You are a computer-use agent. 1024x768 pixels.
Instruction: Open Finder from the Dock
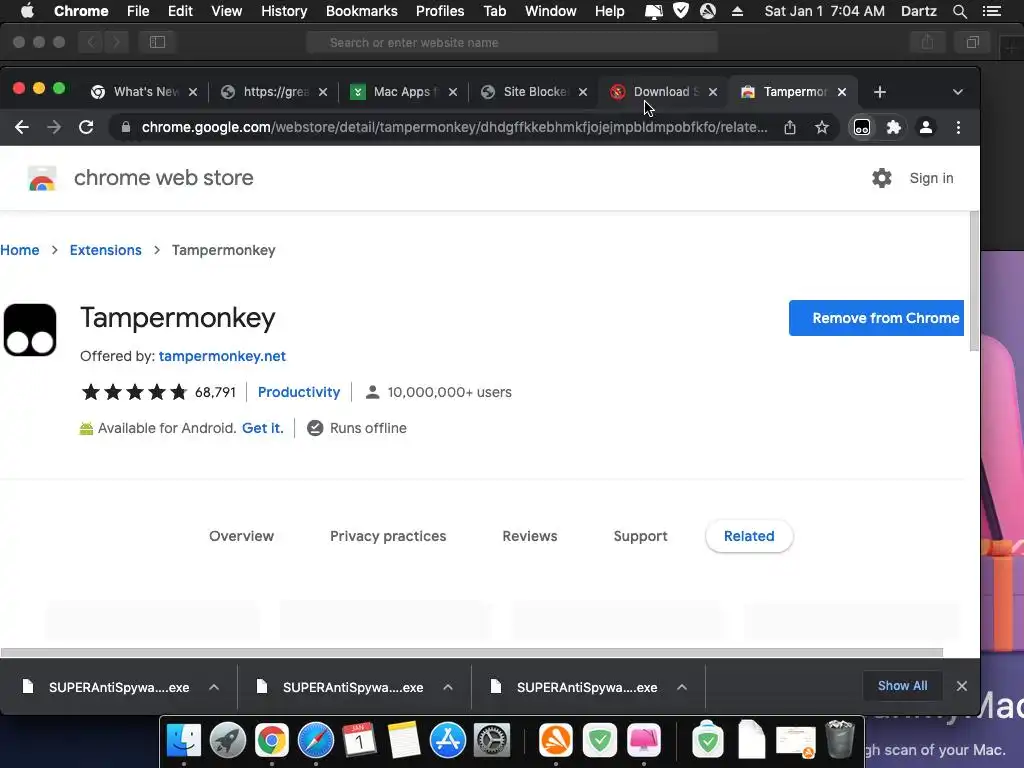pos(184,741)
